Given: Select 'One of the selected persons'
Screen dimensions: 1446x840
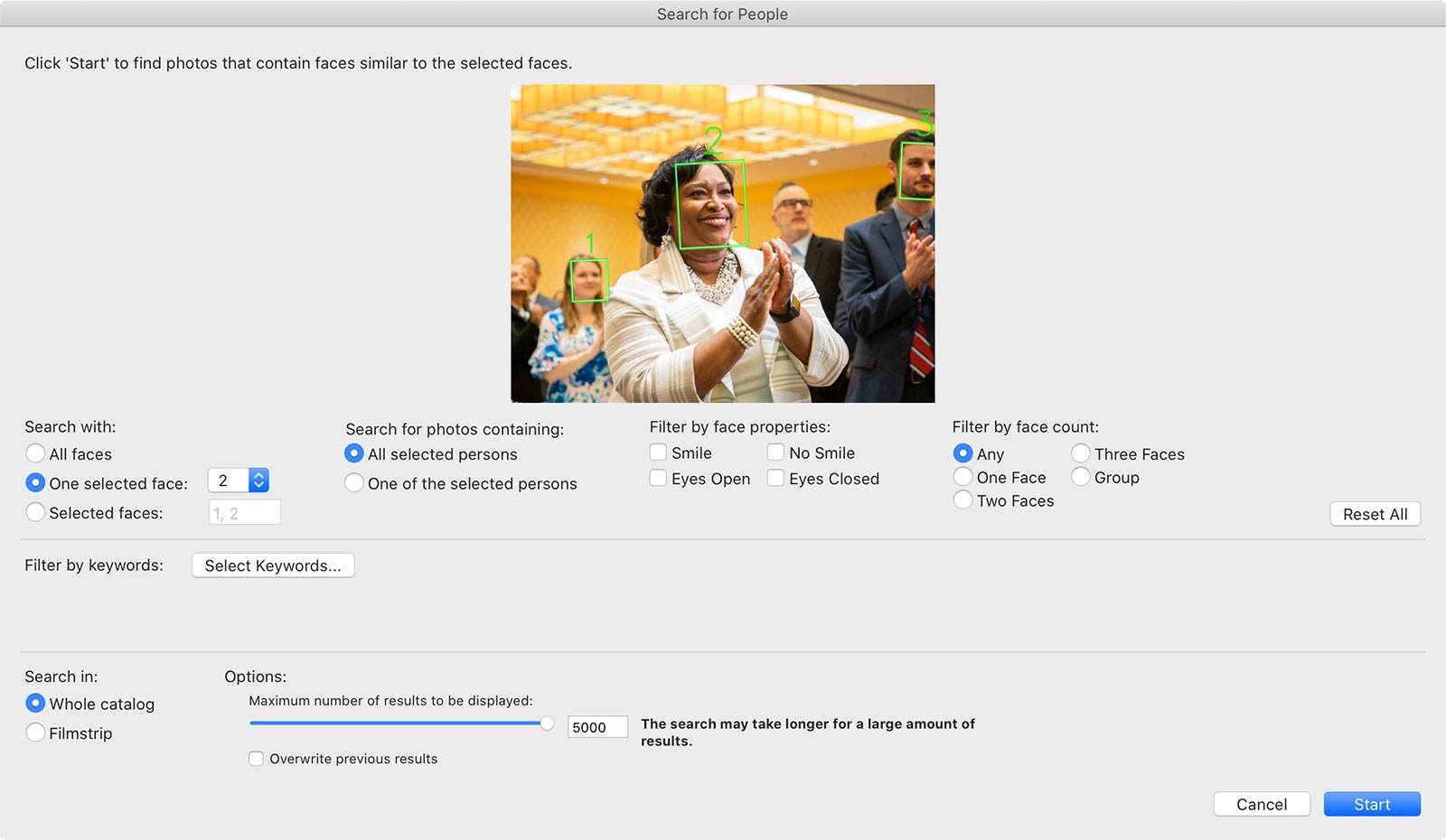Looking at the screenshot, I should coord(354,483).
